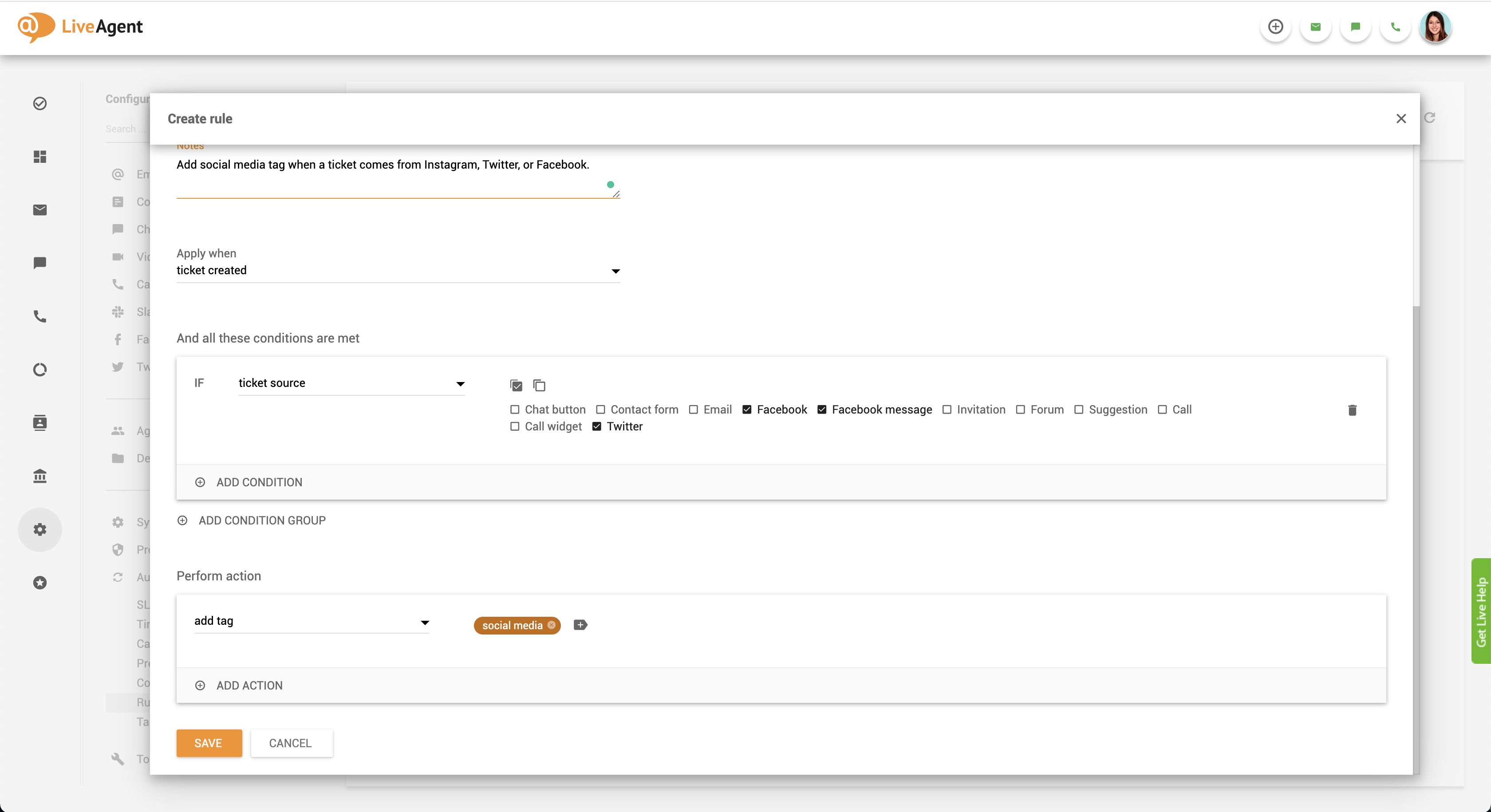Save the new rule
This screenshot has width=1491, height=812.
[x=209, y=743]
